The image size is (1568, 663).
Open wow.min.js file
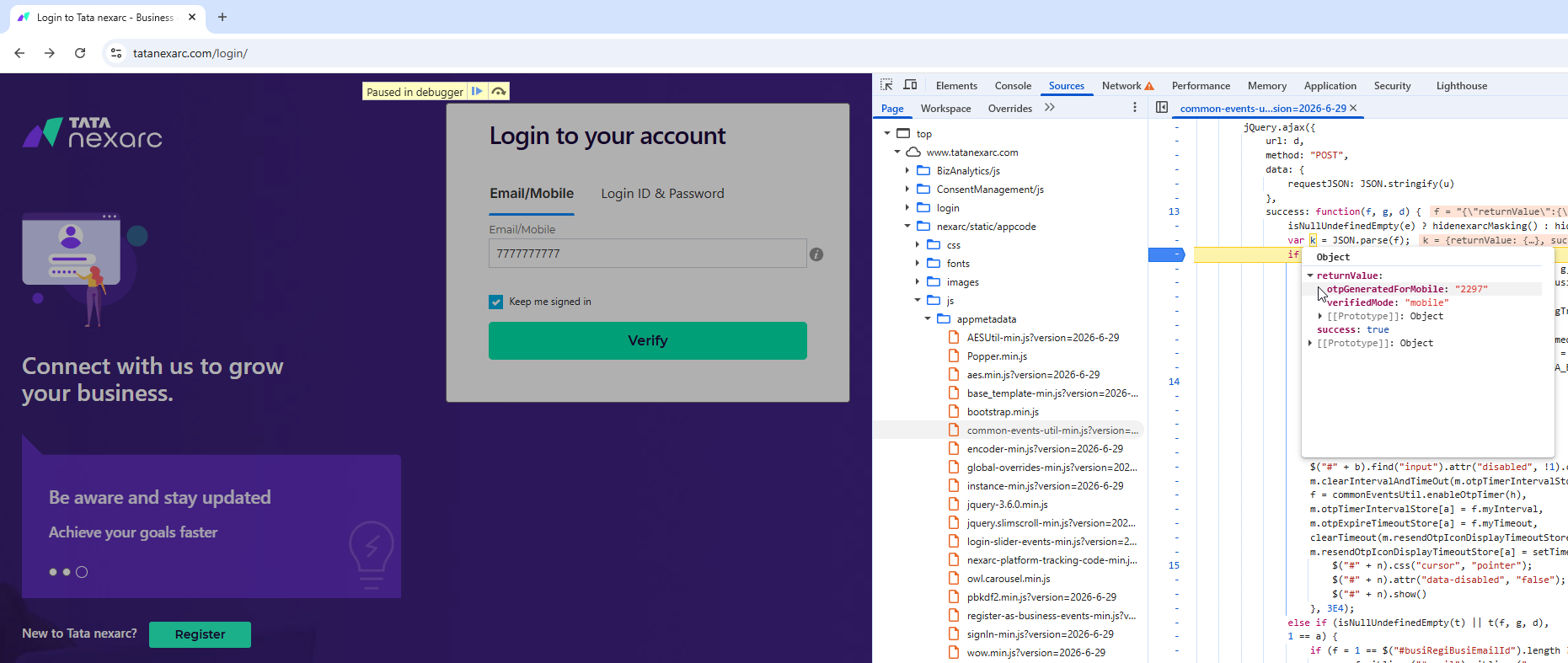(x=1036, y=653)
